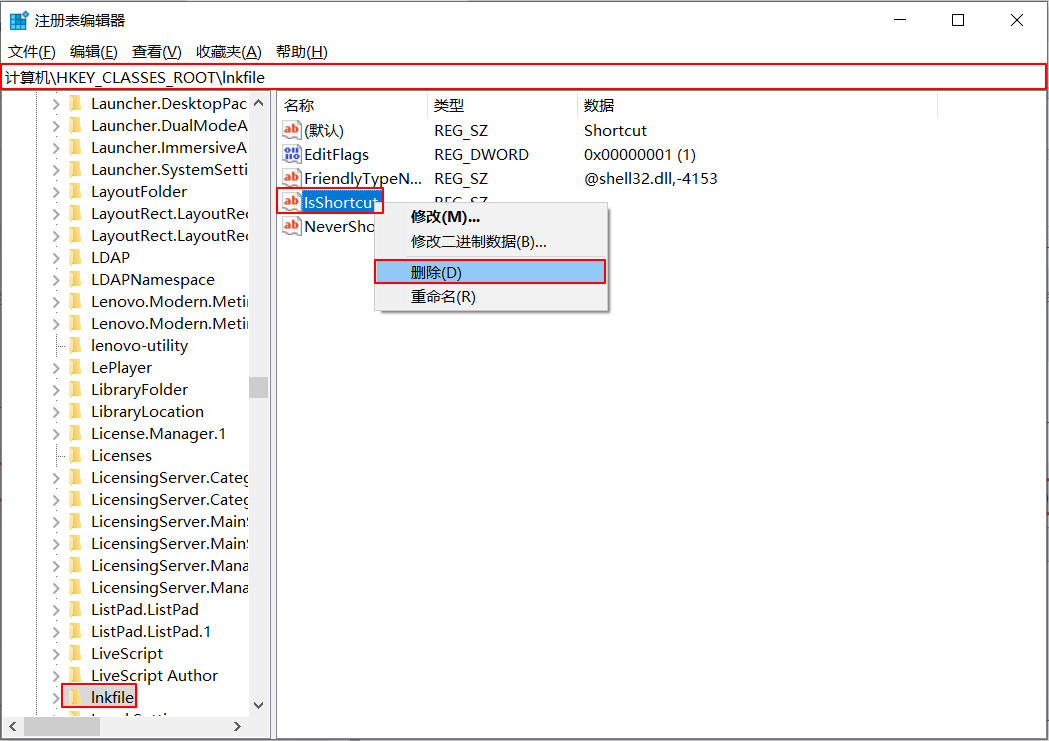Expand the LibraryLocation key
This screenshot has height=741, width=1049.
56,411
